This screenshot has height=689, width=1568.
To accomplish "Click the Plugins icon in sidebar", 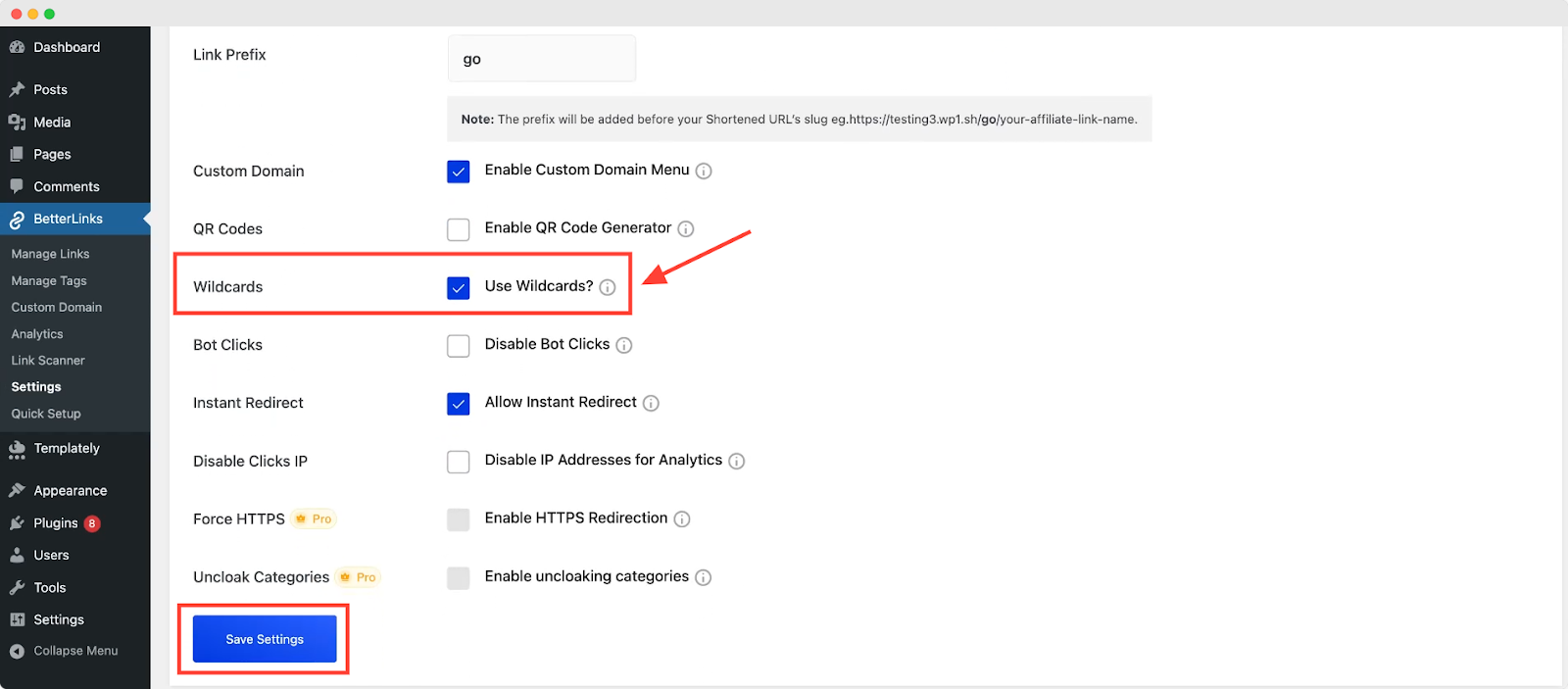I will (x=17, y=523).
